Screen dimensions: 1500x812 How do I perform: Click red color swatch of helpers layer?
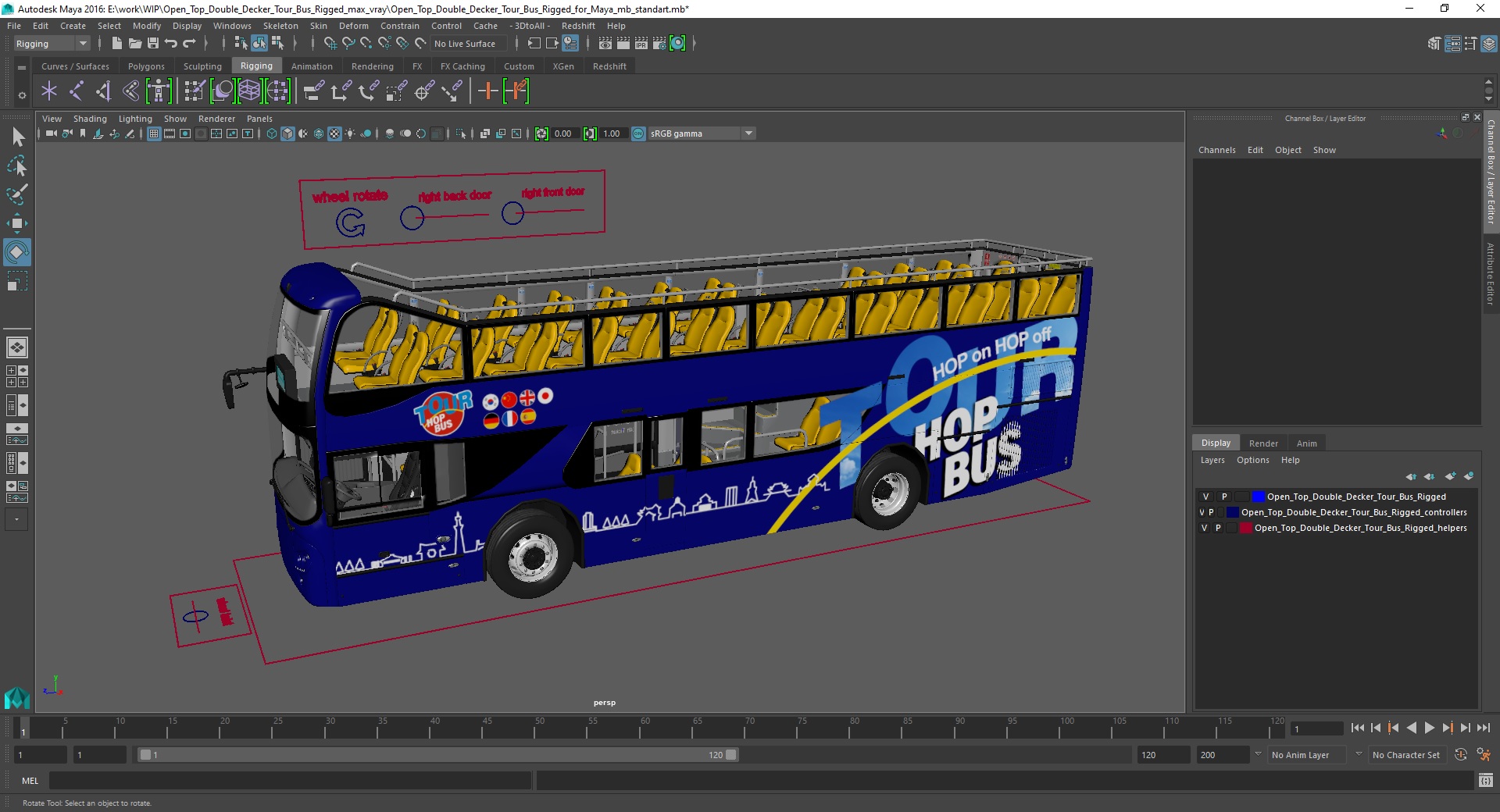click(1246, 528)
